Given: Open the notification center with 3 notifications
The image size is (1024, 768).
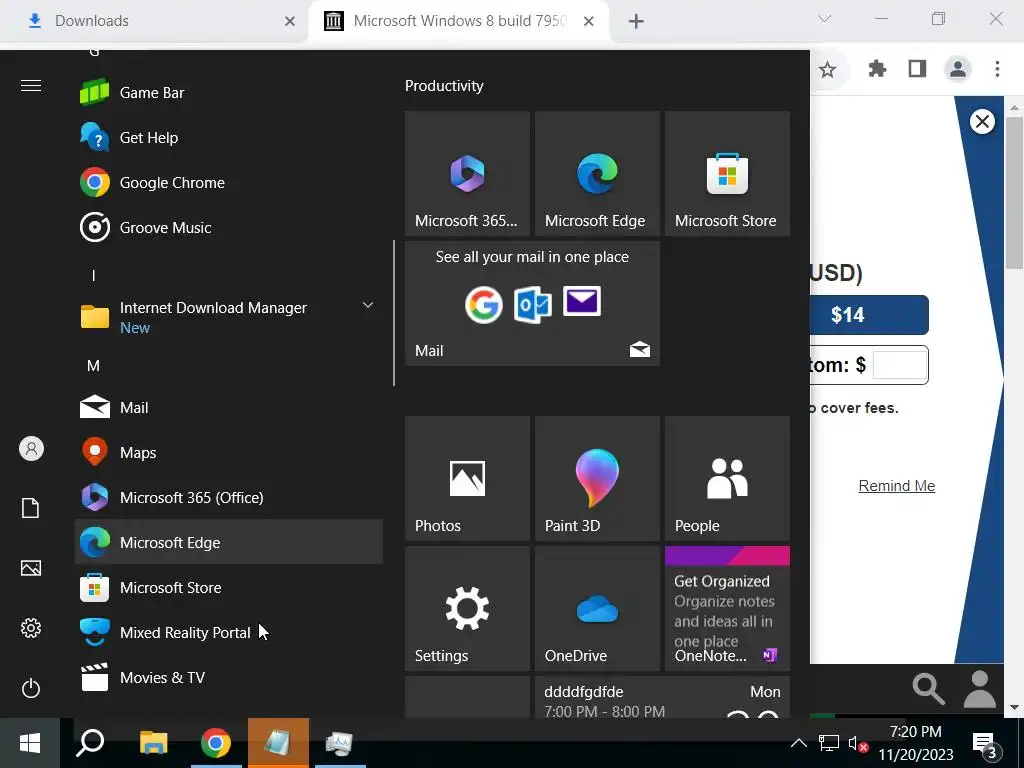Looking at the screenshot, I should click(x=986, y=744).
